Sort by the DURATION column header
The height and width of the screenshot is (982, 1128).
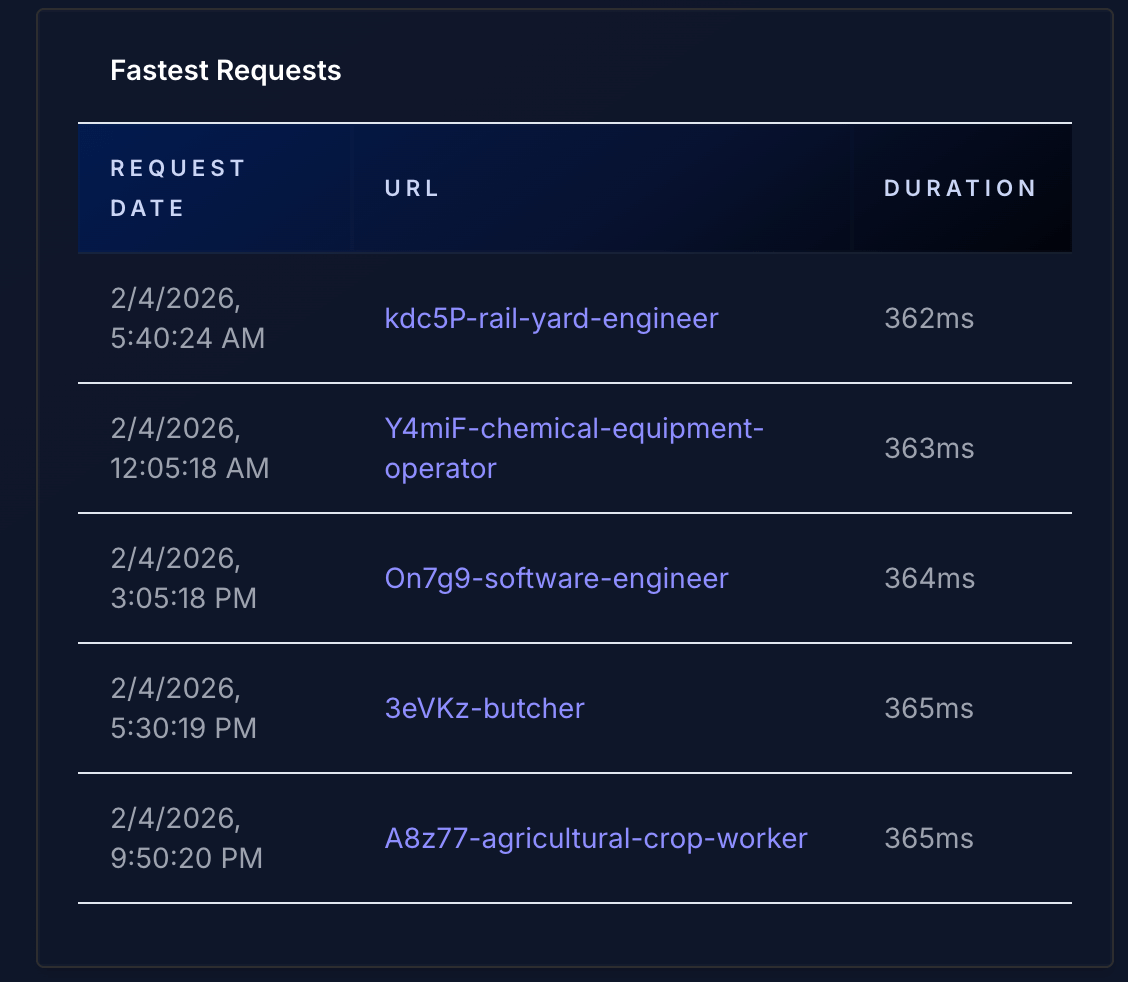coord(960,188)
